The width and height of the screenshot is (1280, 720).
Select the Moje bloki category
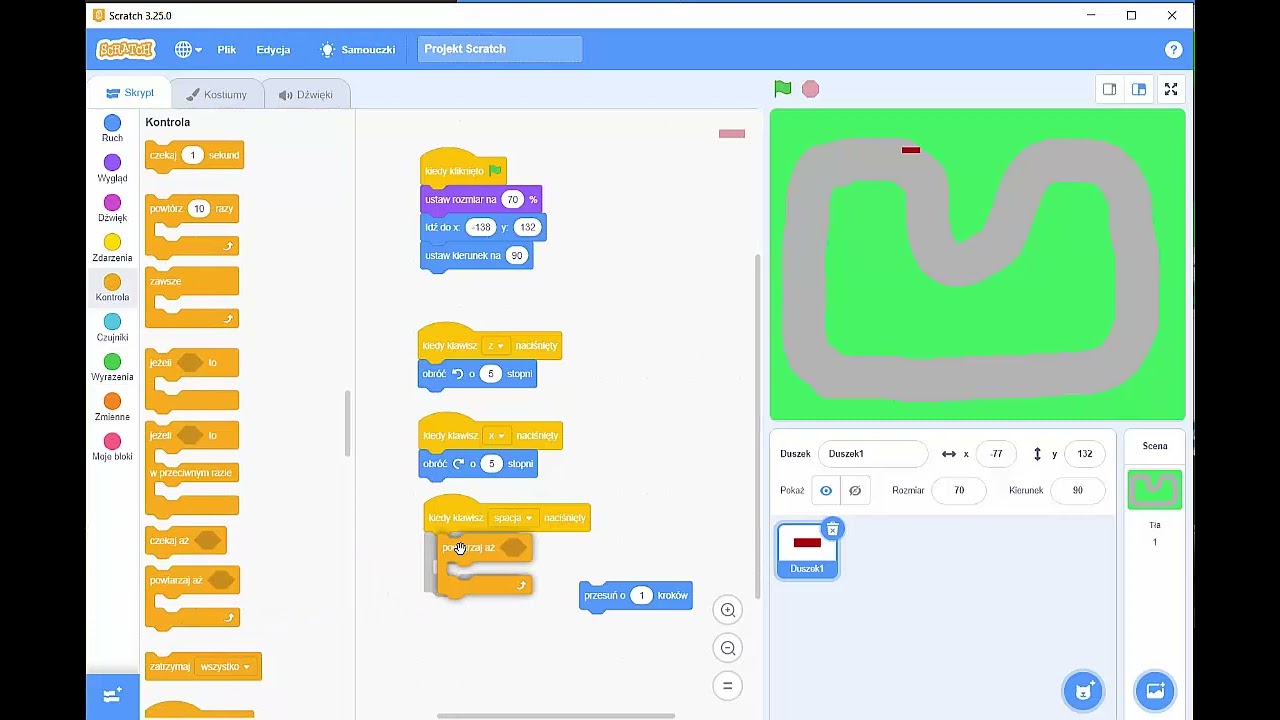click(112, 448)
